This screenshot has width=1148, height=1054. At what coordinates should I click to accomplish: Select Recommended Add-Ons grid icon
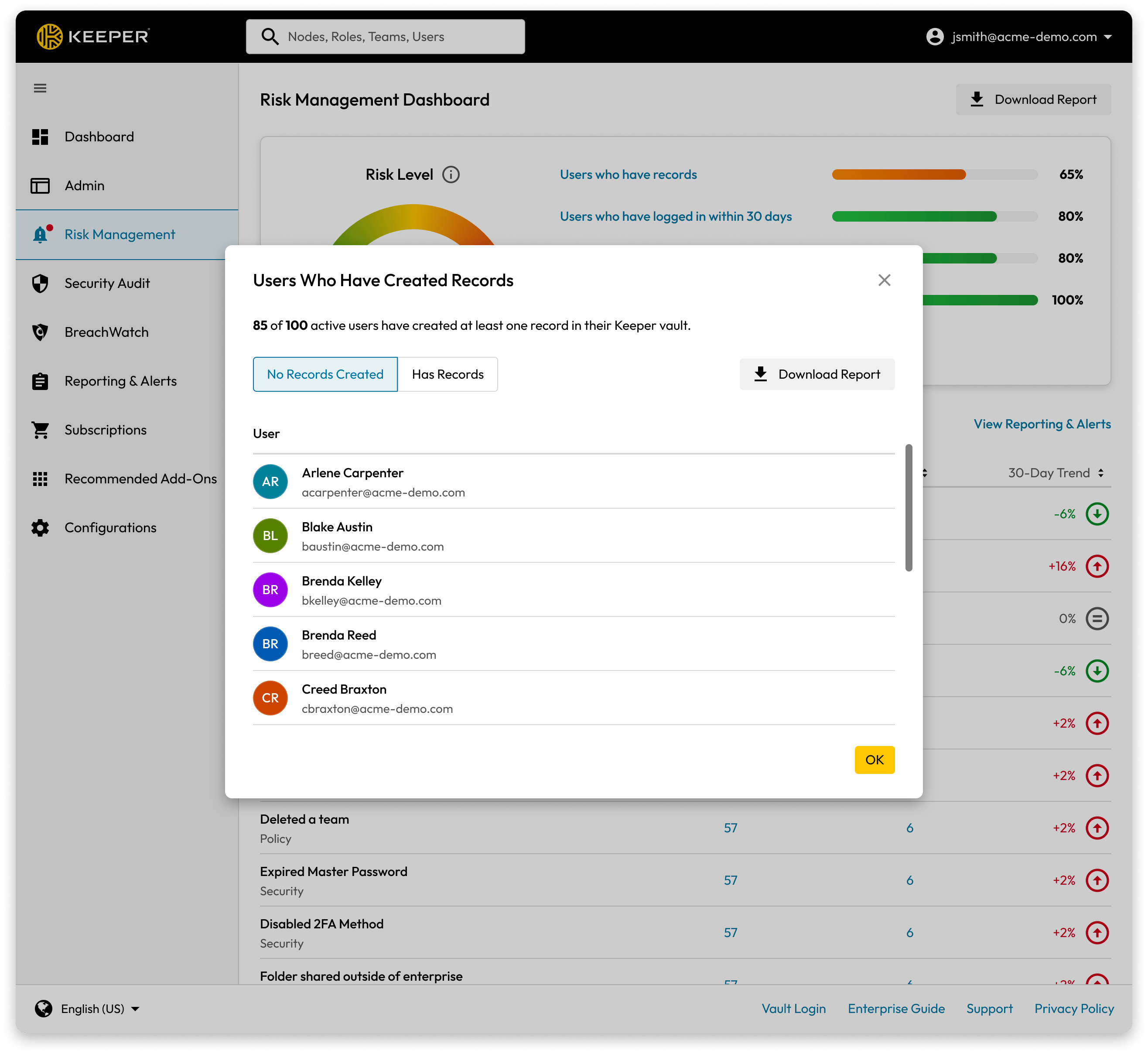[x=41, y=479]
